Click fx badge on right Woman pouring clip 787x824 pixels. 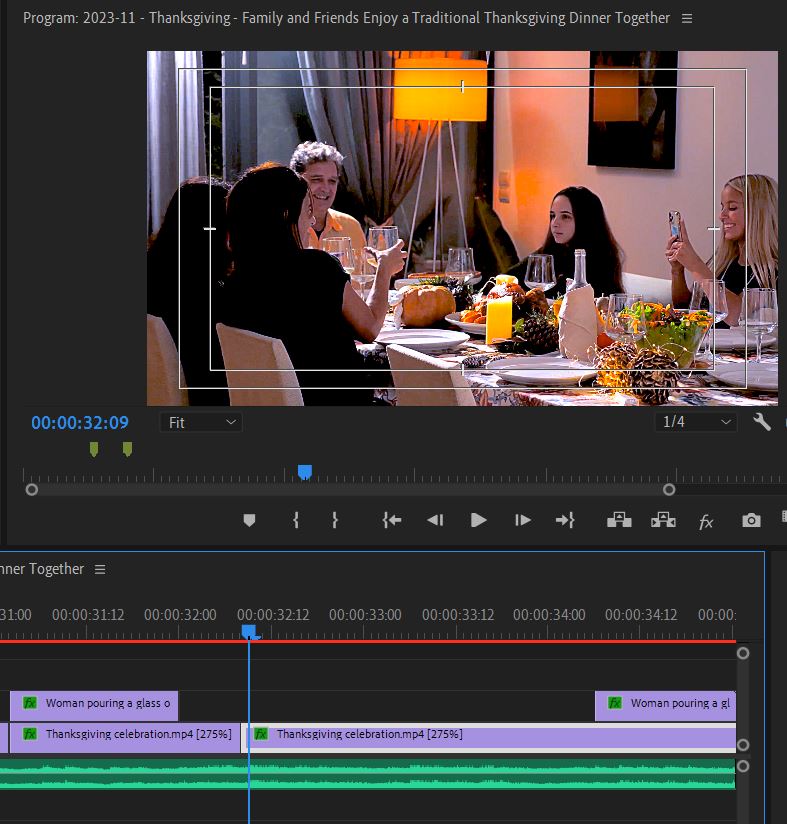[615, 703]
